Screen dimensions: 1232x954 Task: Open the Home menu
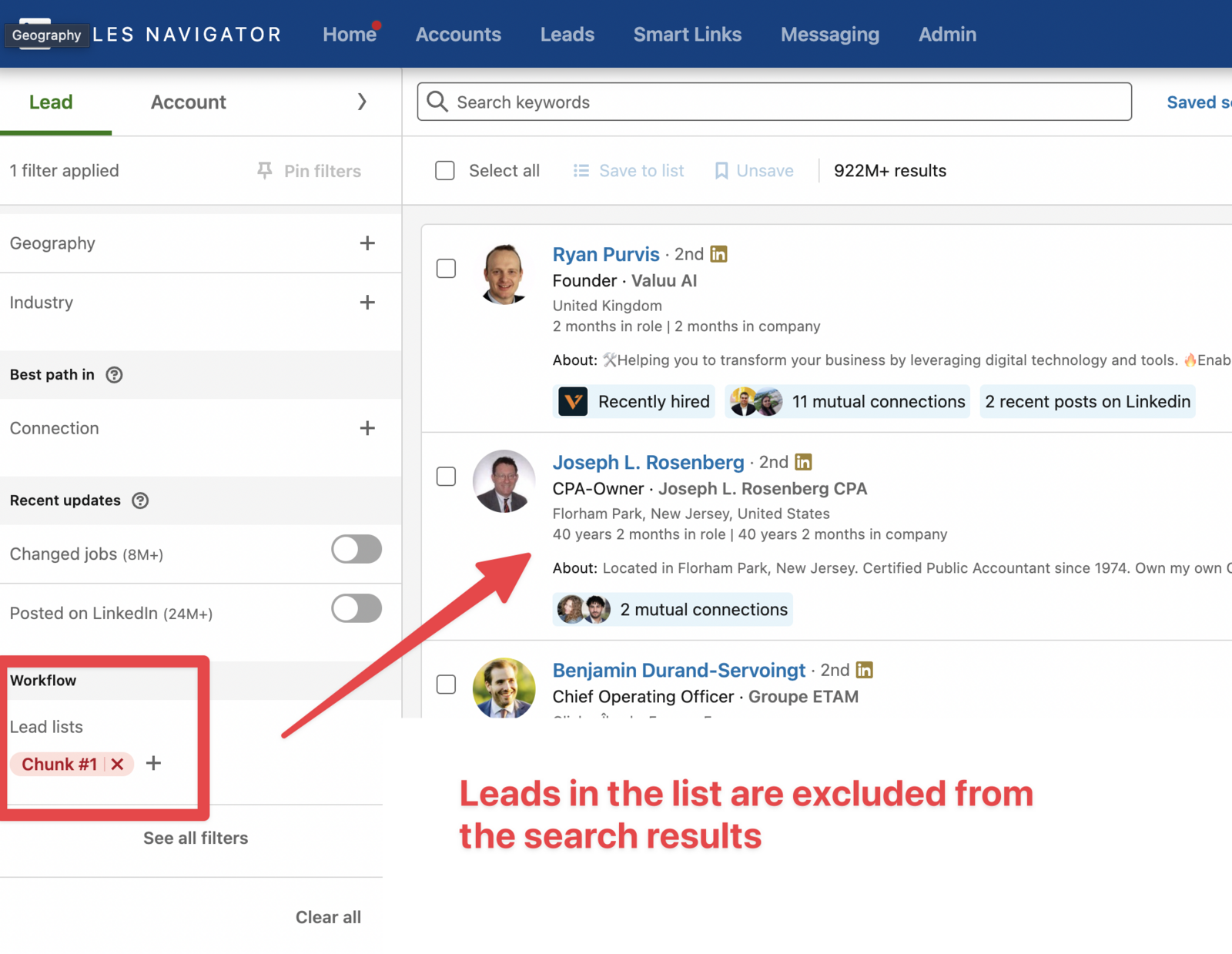[x=350, y=35]
